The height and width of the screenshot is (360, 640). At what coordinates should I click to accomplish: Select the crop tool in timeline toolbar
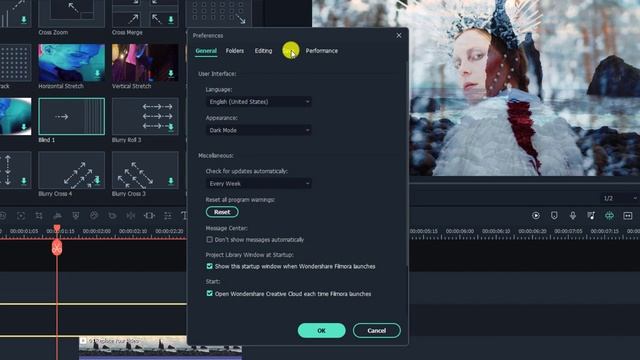pos(39,216)
